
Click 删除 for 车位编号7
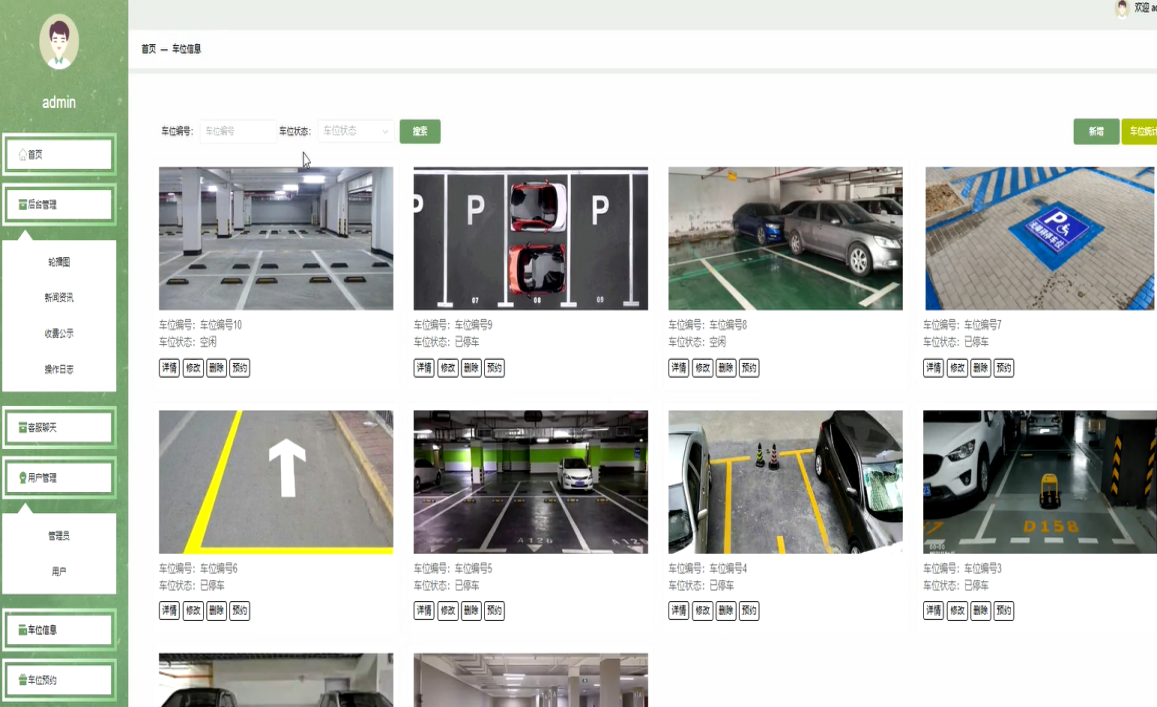coord(980,368)
